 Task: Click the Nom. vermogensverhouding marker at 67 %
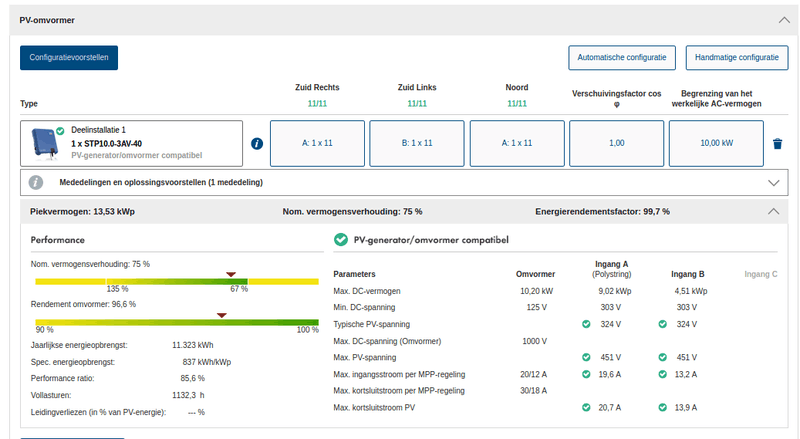232,274
